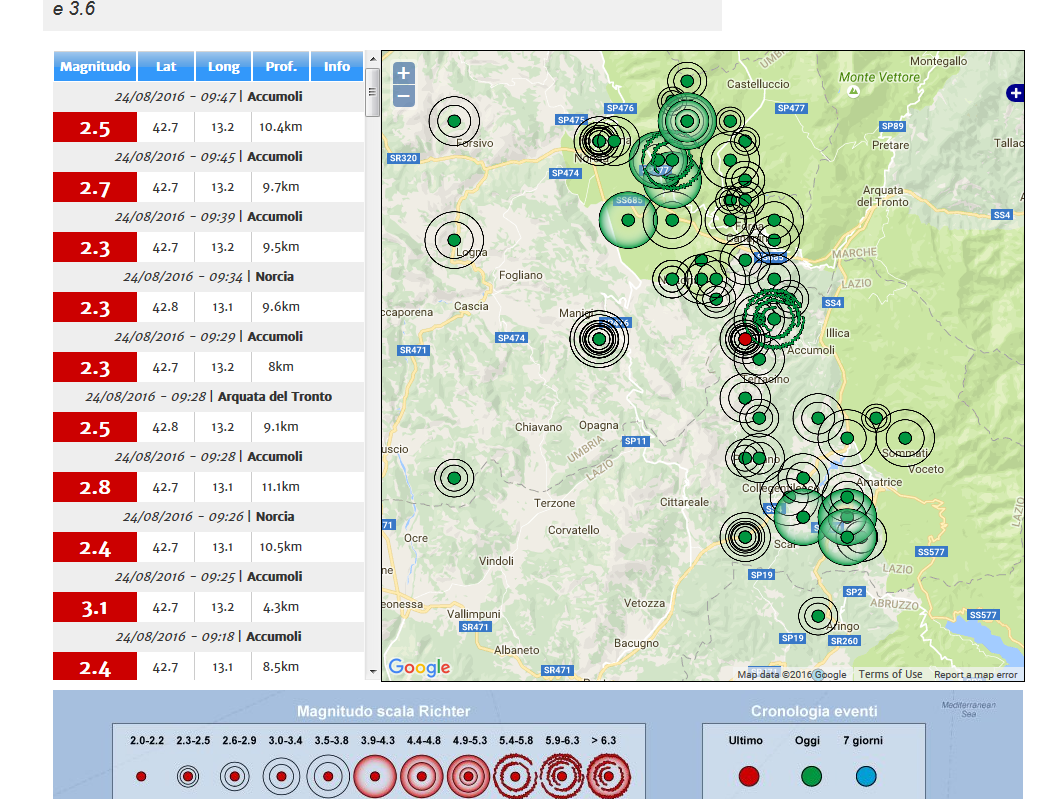Open the Terms of Use link
The width and height of the screenshot is (1057, 799).
pos(889,674)
